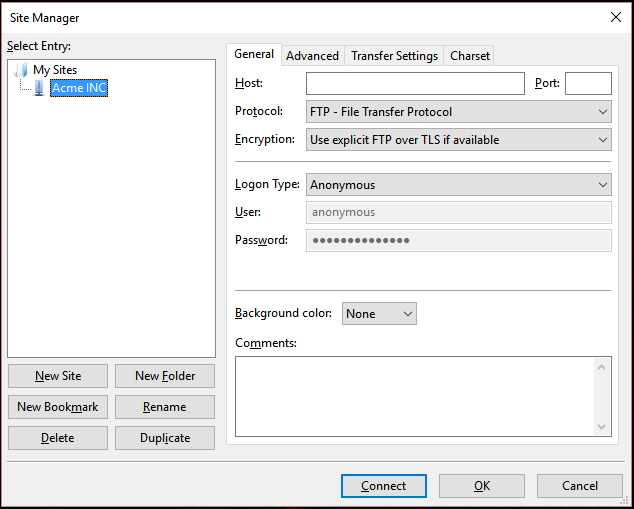
Task: Open the Protocol dropdown
Action: 458,112
